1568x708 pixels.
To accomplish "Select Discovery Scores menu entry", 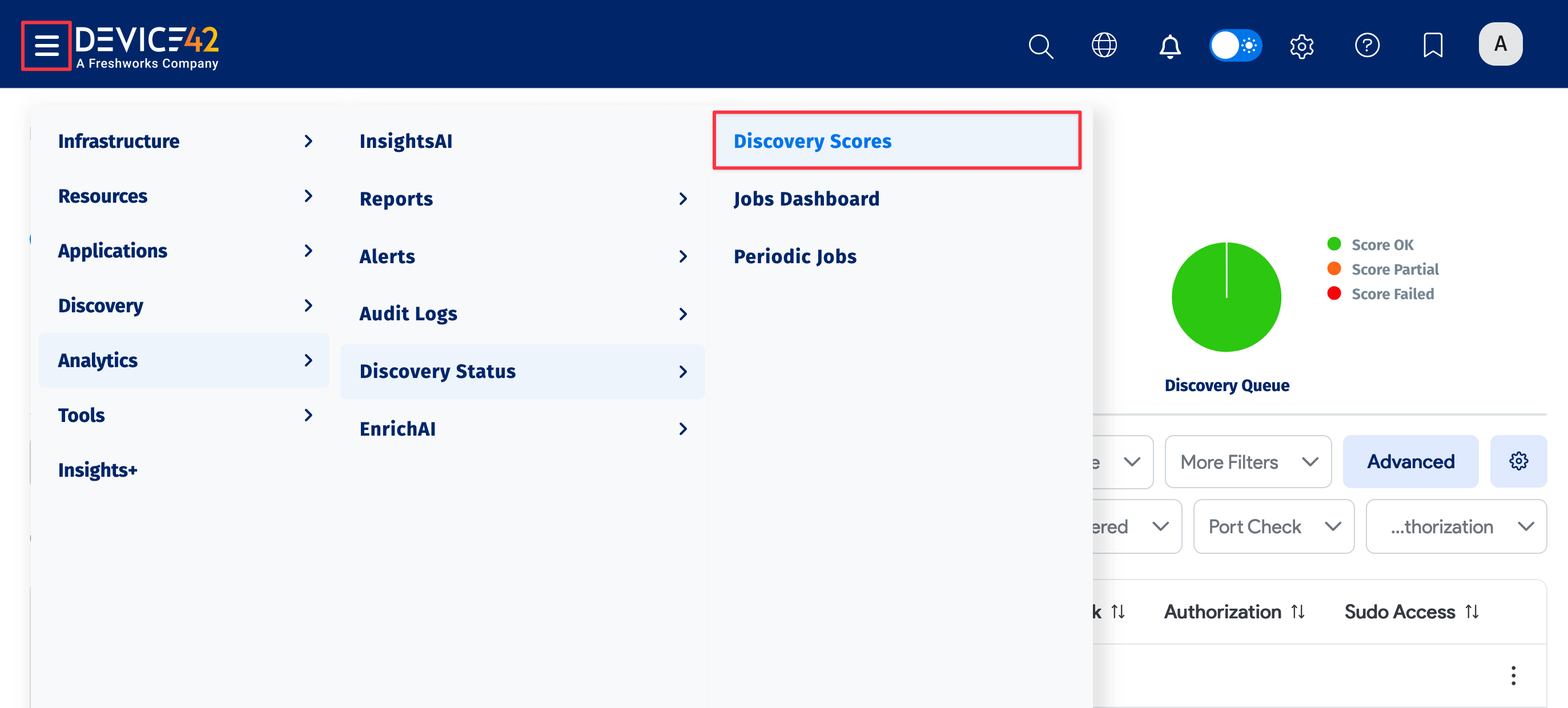I will [x=813, y=140].
